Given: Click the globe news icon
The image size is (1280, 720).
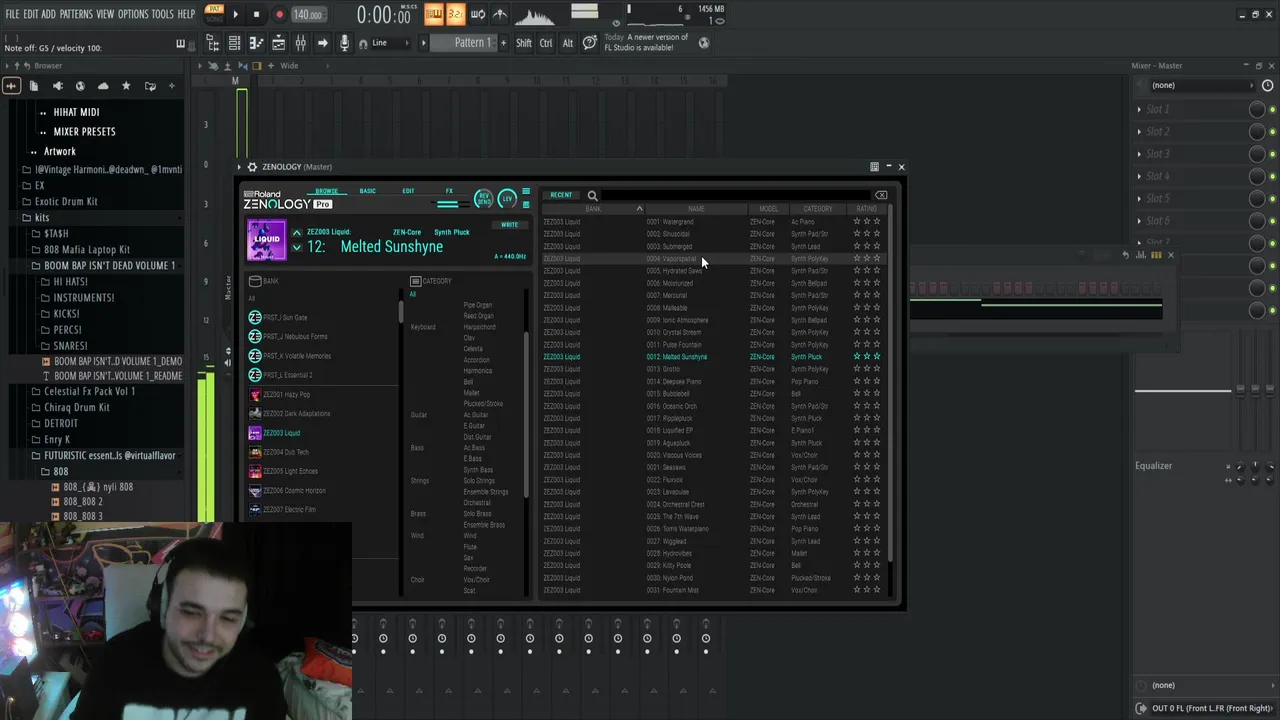Looking at the screenshot, I should tap(704, 43).
